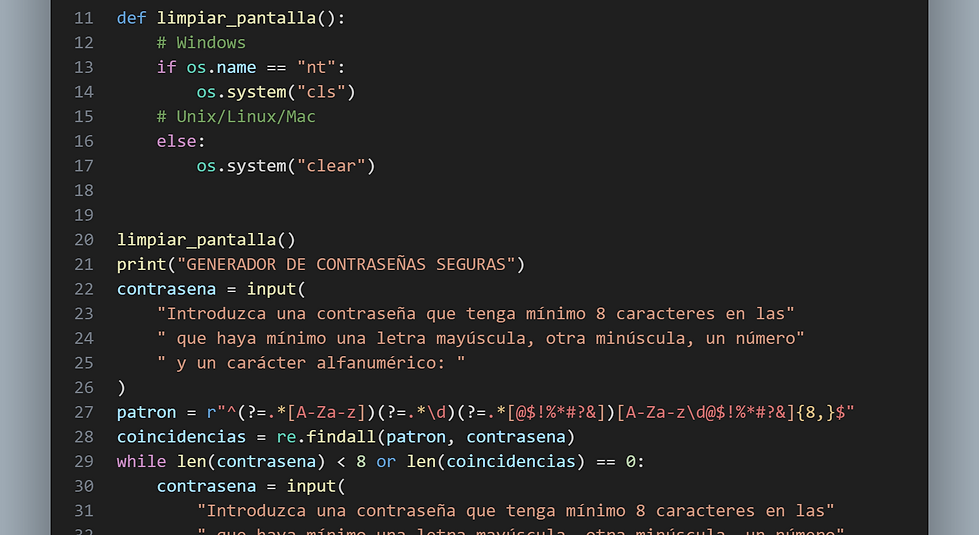979x535 pixels.
Task: Click the os.system("cls") call
Action: click(276, 92)
